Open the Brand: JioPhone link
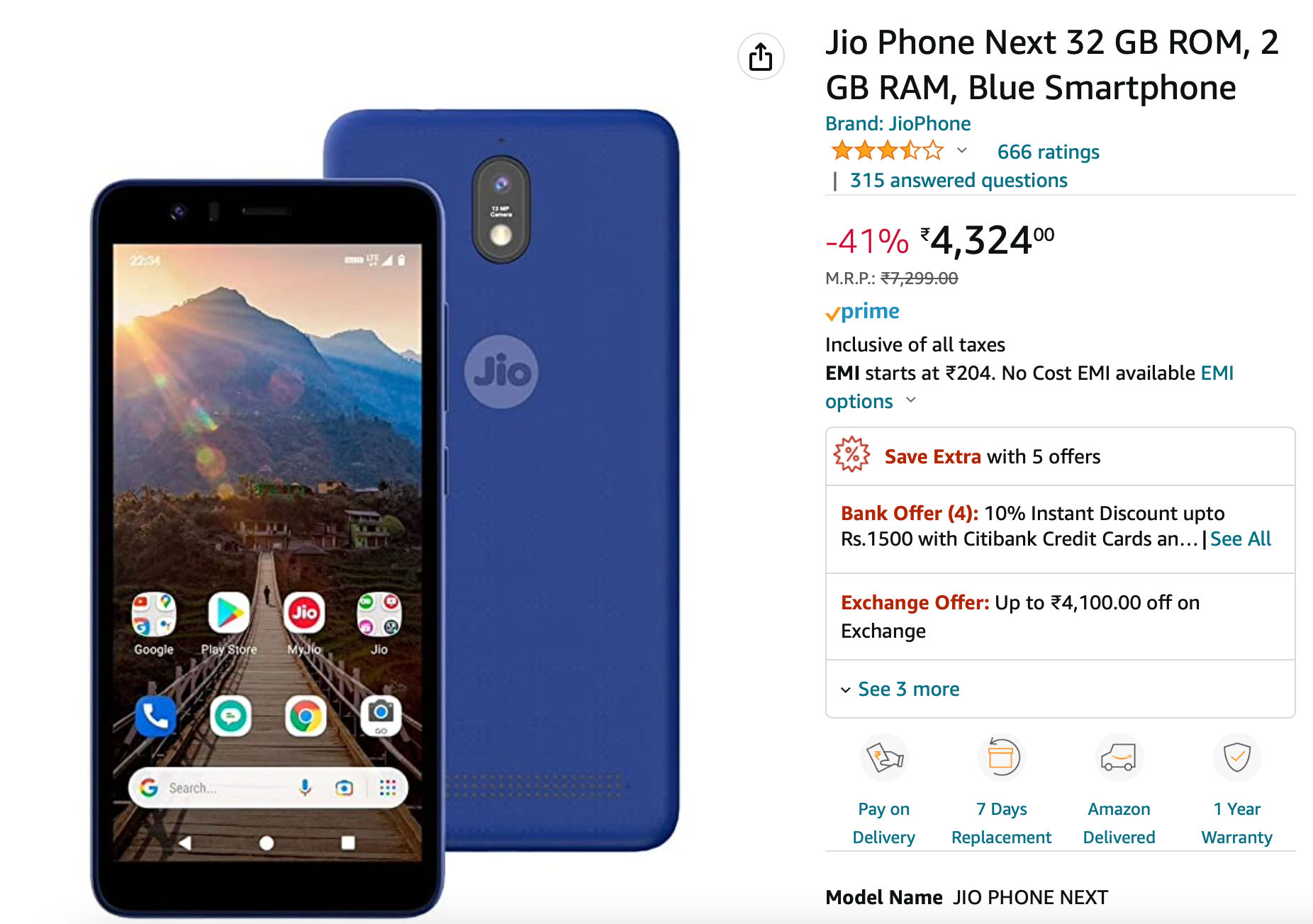The width and height of the screenshot is (1313, 924). 898,123
